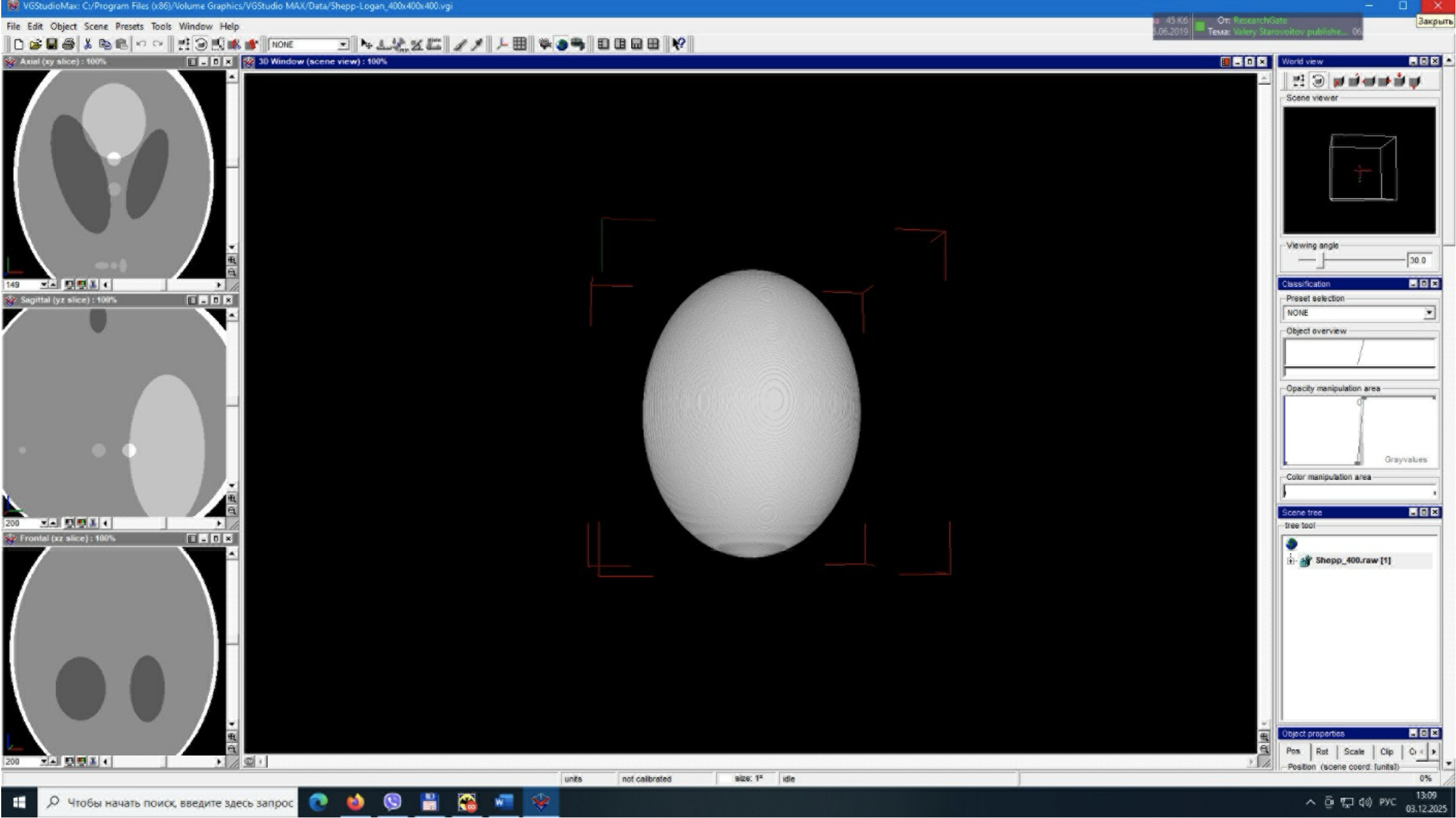Select the eyedropper picker tool
Image resolution: width=1456 pixels, height=818 pixels.
(x=477, y=44)
